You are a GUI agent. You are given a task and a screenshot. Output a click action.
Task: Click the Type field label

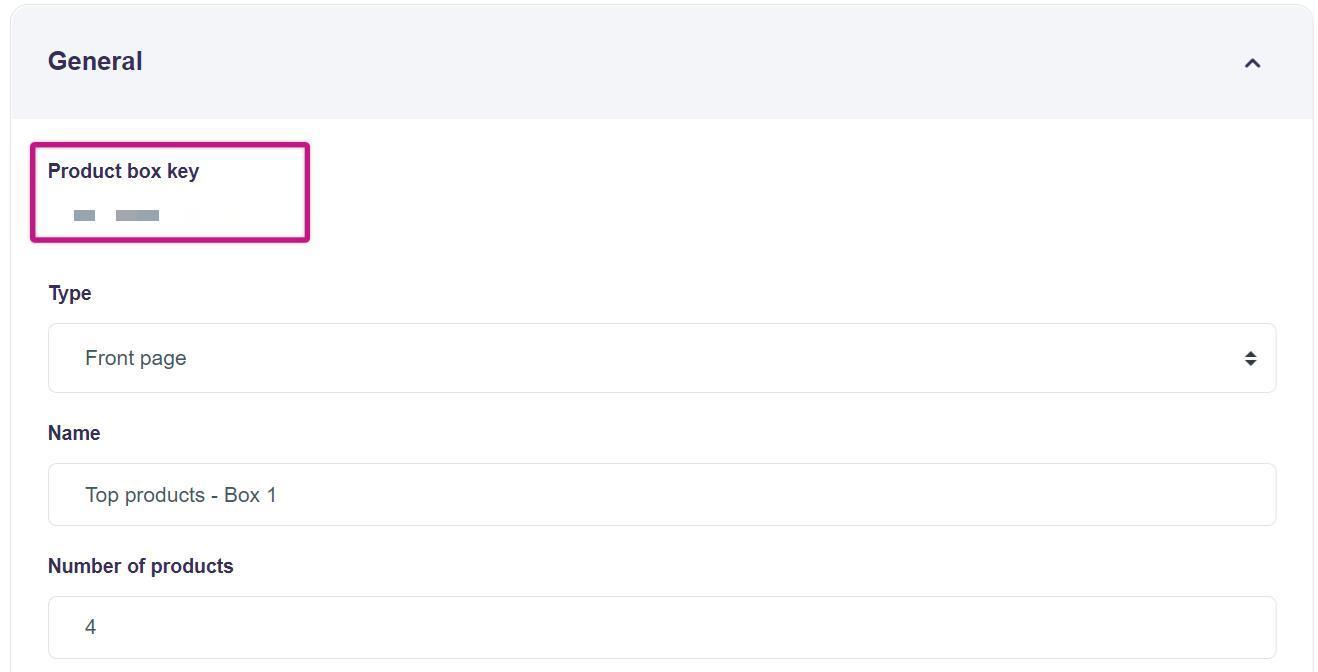click(x=70, y=293)
